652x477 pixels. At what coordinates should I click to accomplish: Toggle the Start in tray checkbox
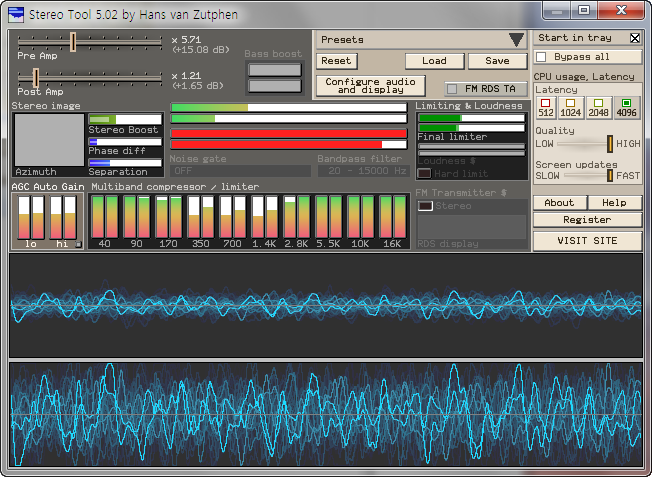click(635, 38)
